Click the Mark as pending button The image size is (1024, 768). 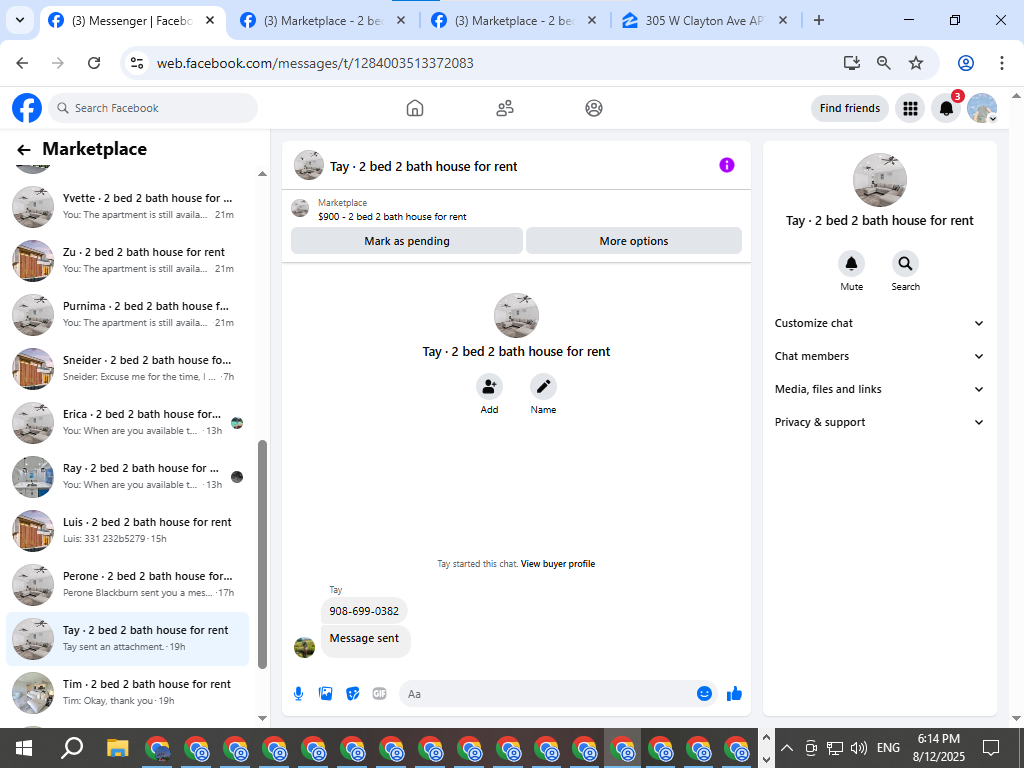[407, 241]
